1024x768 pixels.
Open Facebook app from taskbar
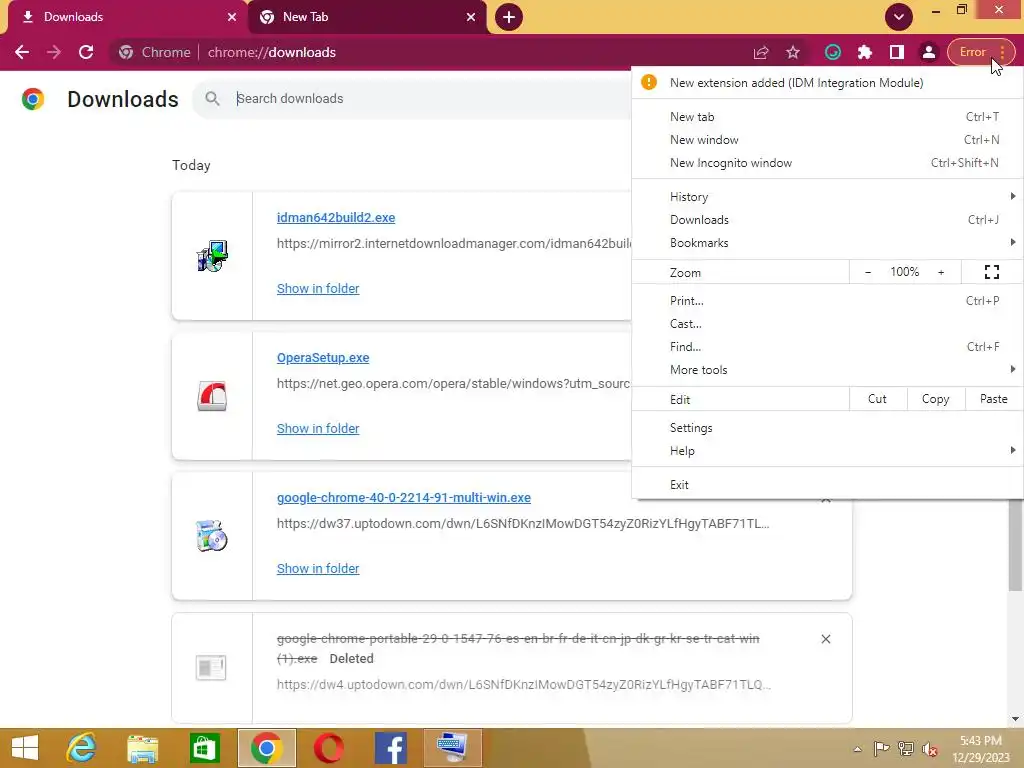point(391,748)
